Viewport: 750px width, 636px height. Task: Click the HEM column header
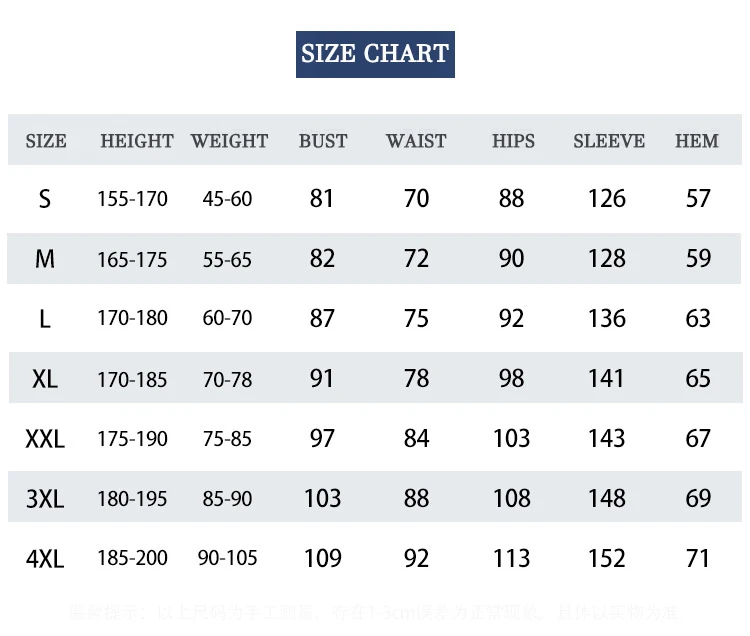click(x=696, y=141)
